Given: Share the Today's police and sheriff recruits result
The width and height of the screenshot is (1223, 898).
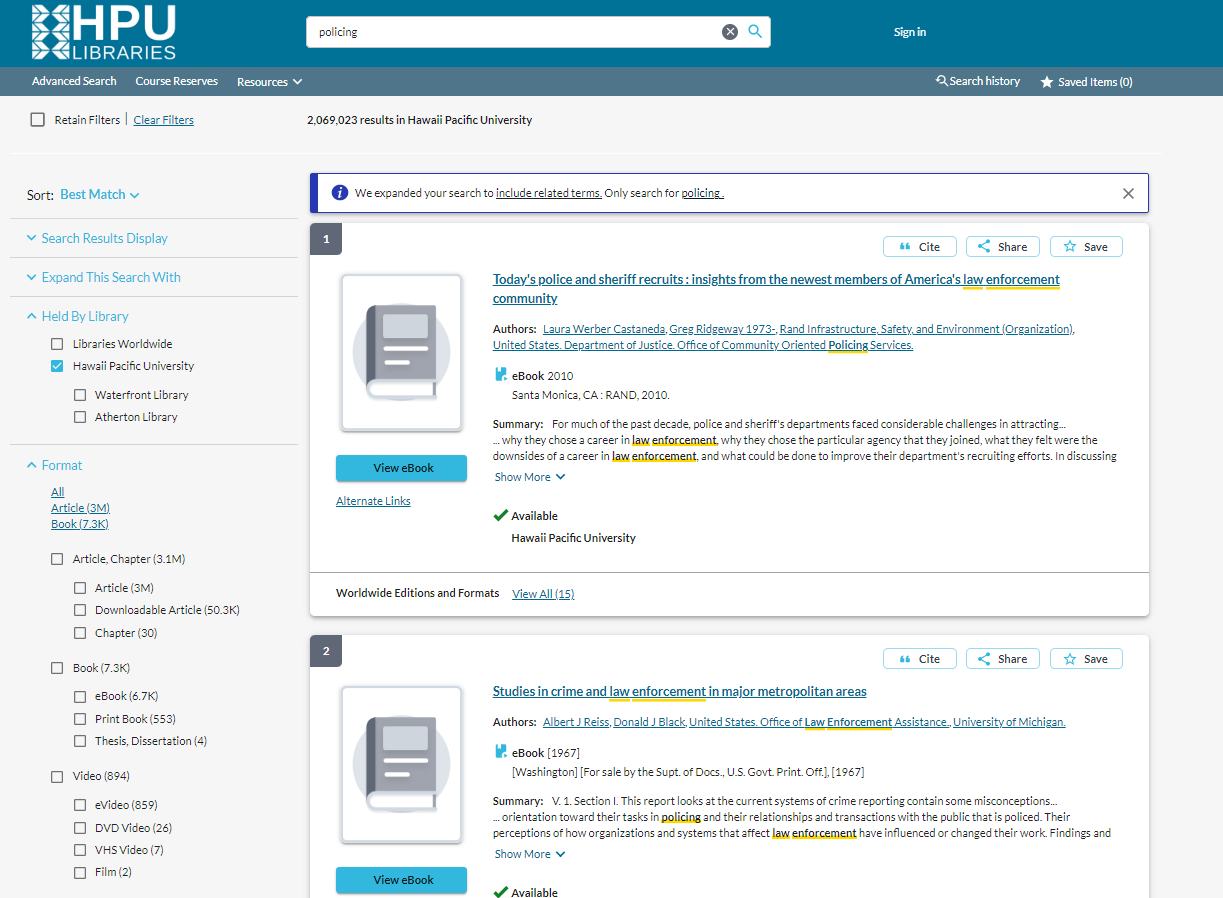Looking at the screenshot, I should (1003, 246).
